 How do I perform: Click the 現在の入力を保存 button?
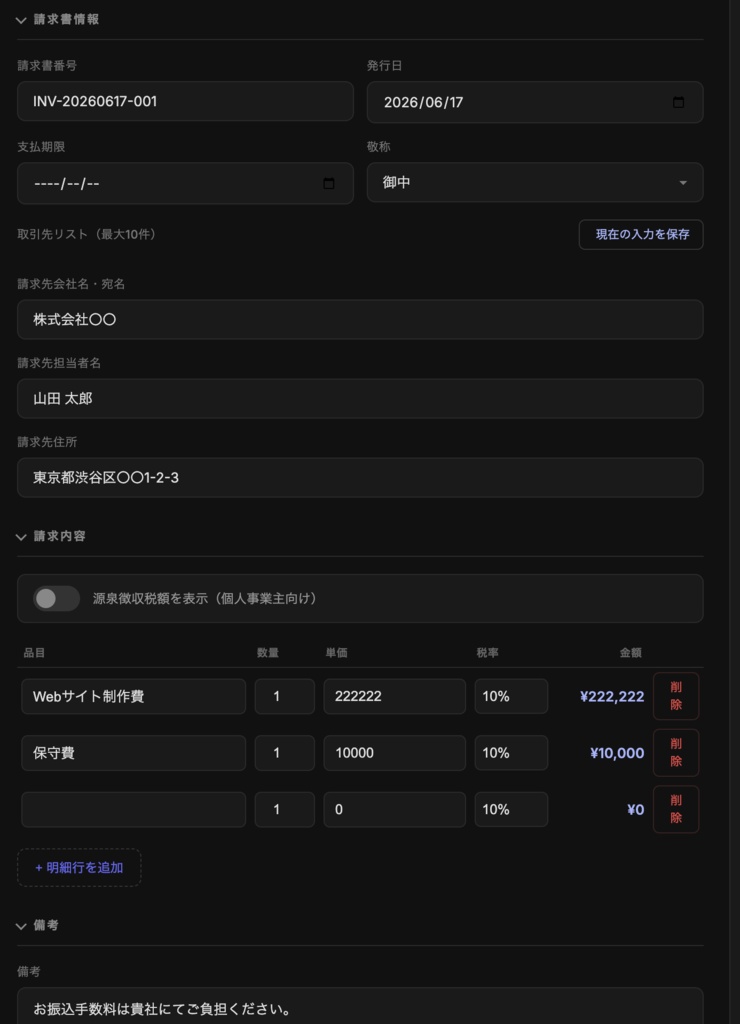(641, 234)
